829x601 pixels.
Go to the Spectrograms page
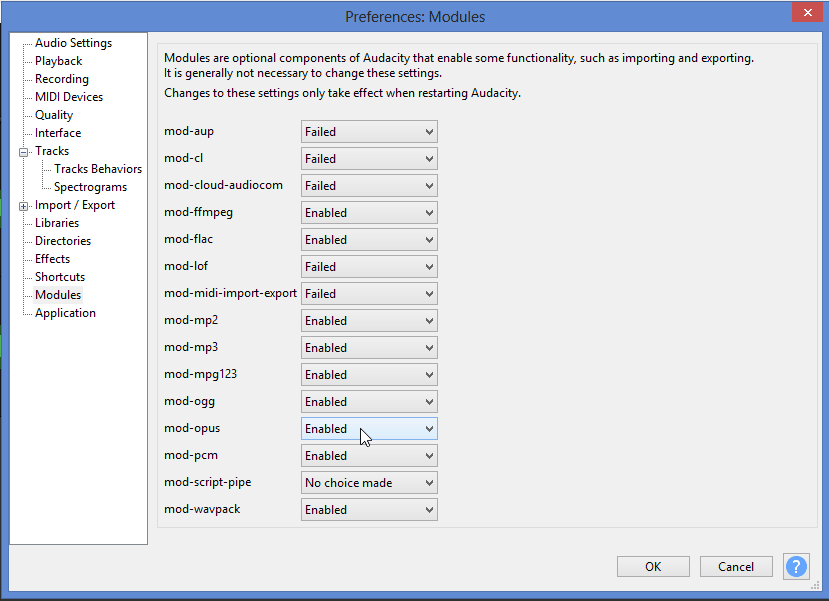coord(90,187)
